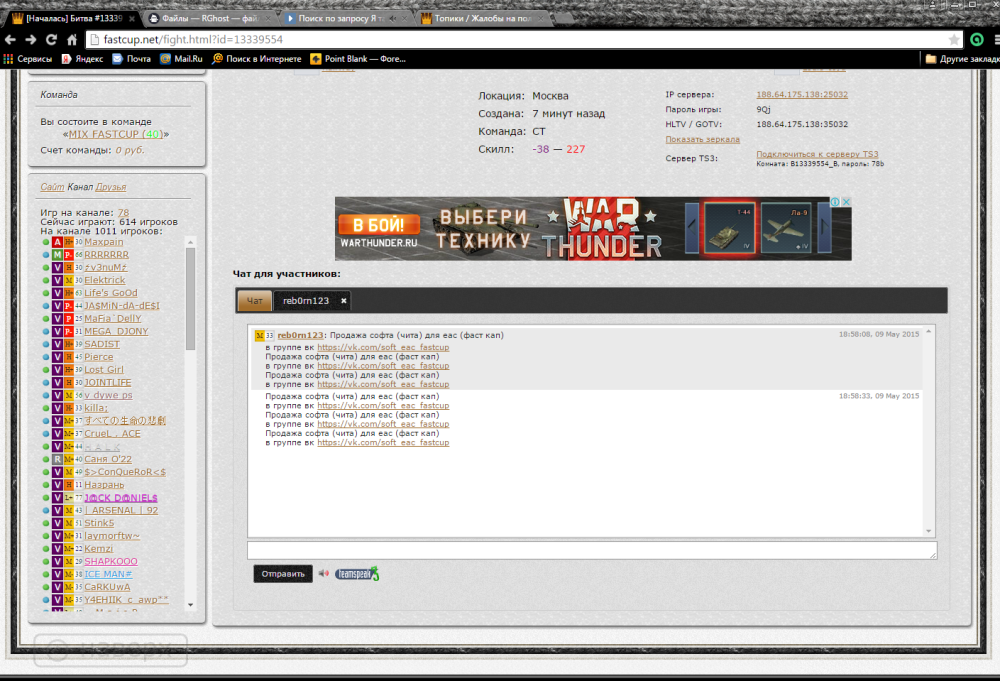Image resolution: width=1000 pixels, height=681 pixels.
Task: Open player ICE MAN# profile
Action: (108, 574)
